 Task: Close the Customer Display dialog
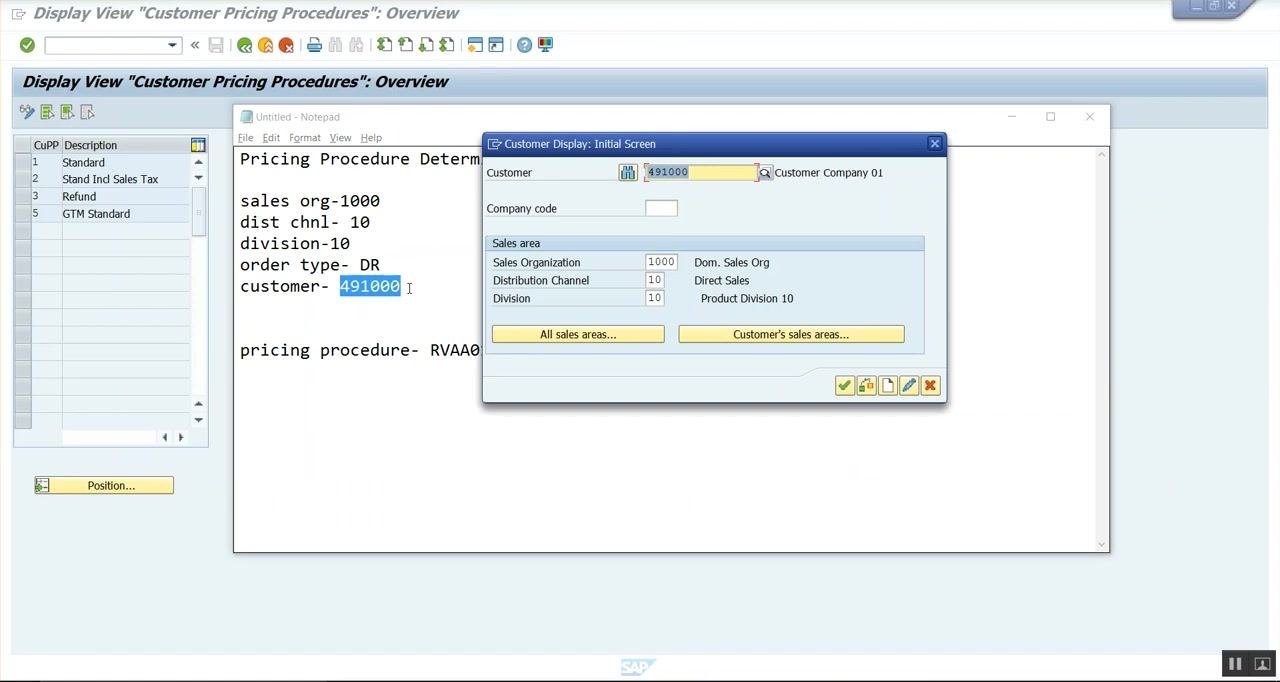935,144
